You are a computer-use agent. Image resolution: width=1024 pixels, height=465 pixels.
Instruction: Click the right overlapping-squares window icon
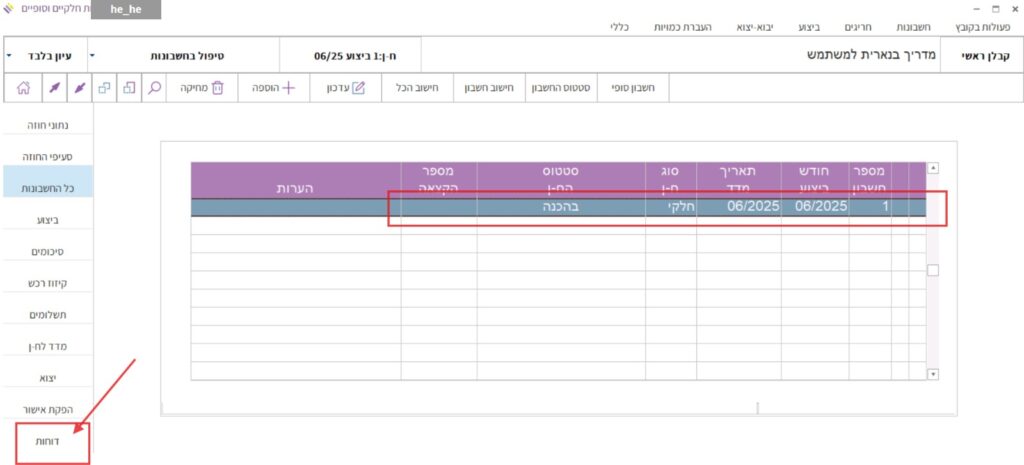pos(129,88)
